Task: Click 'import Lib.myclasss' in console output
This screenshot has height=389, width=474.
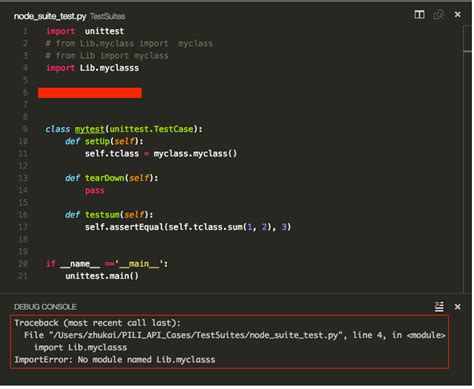Action: 80,347
